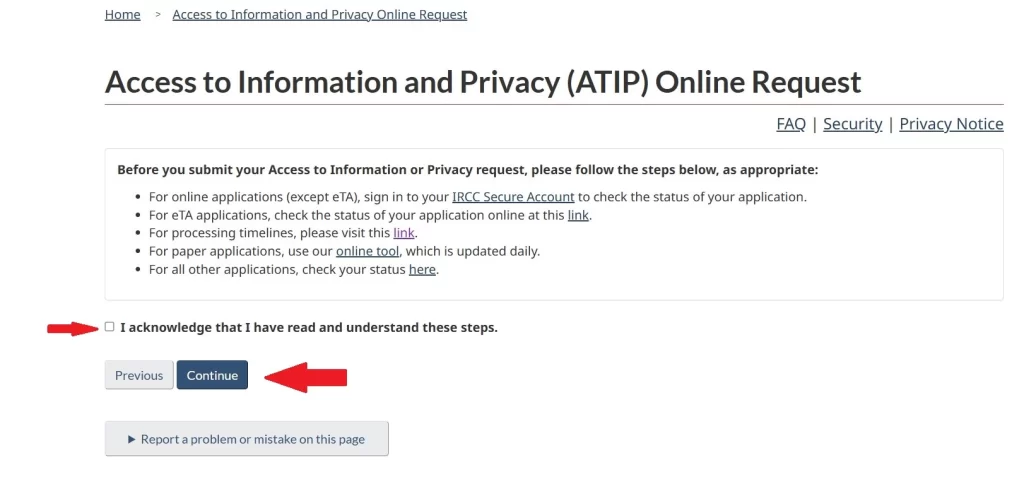
Task: Open the 'online tool' link for paper applications
Action: coord(368,251)
